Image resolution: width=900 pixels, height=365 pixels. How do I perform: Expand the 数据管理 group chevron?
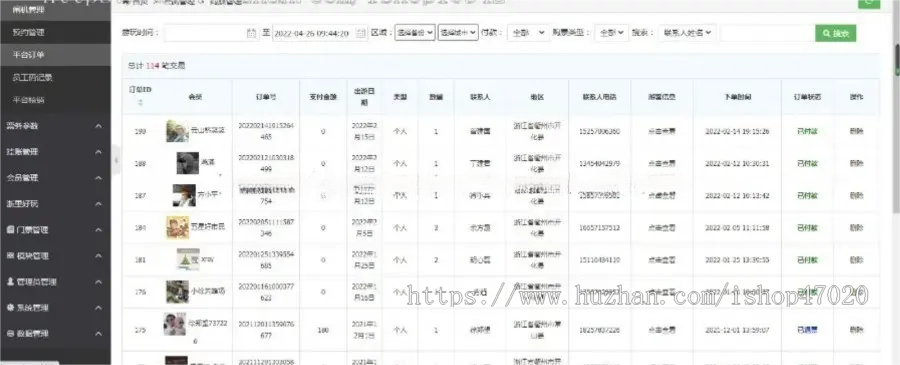pyautogui.click(x=99, y=333)
